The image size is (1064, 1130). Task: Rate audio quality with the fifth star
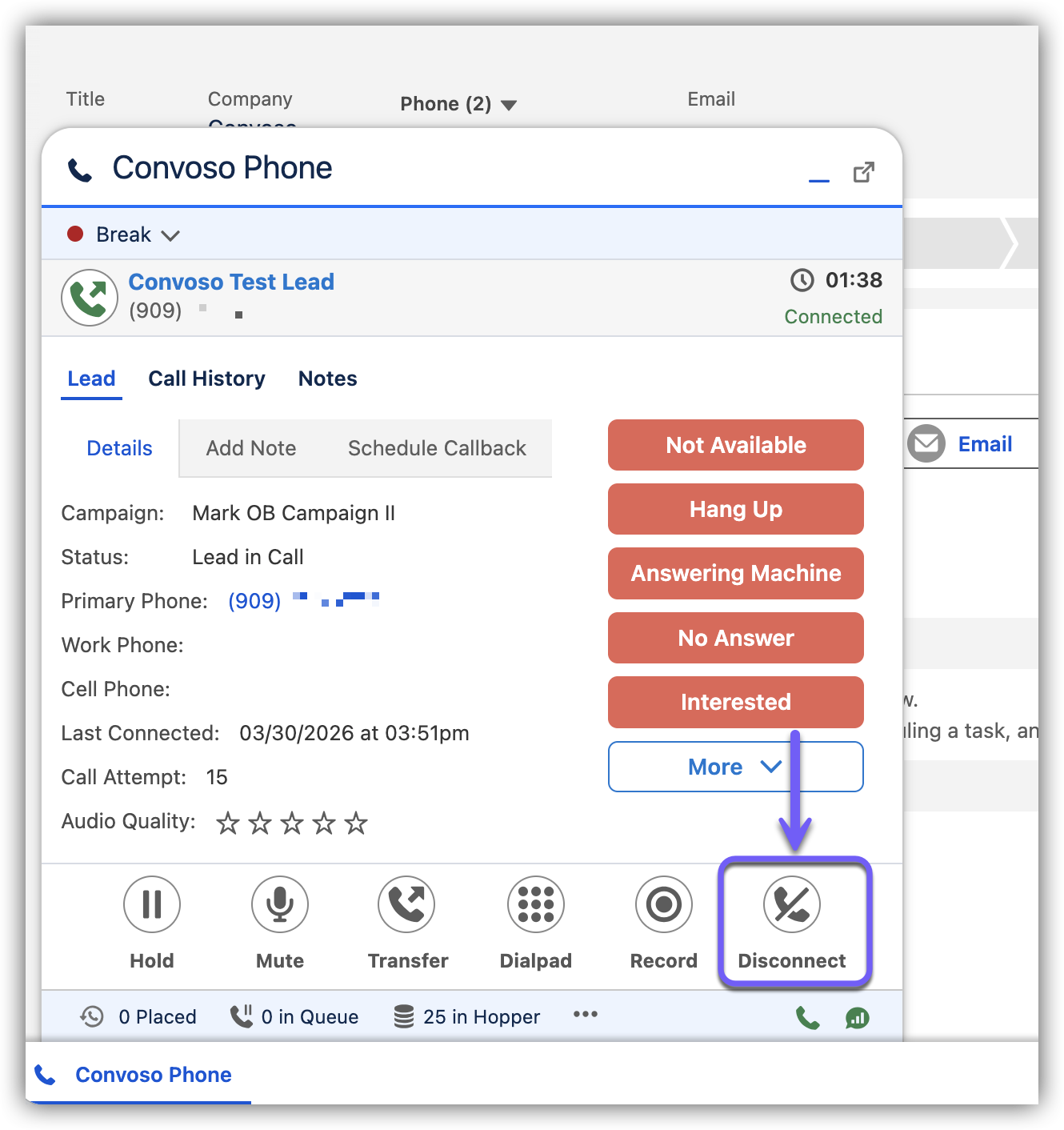click(x=356, y=823)
